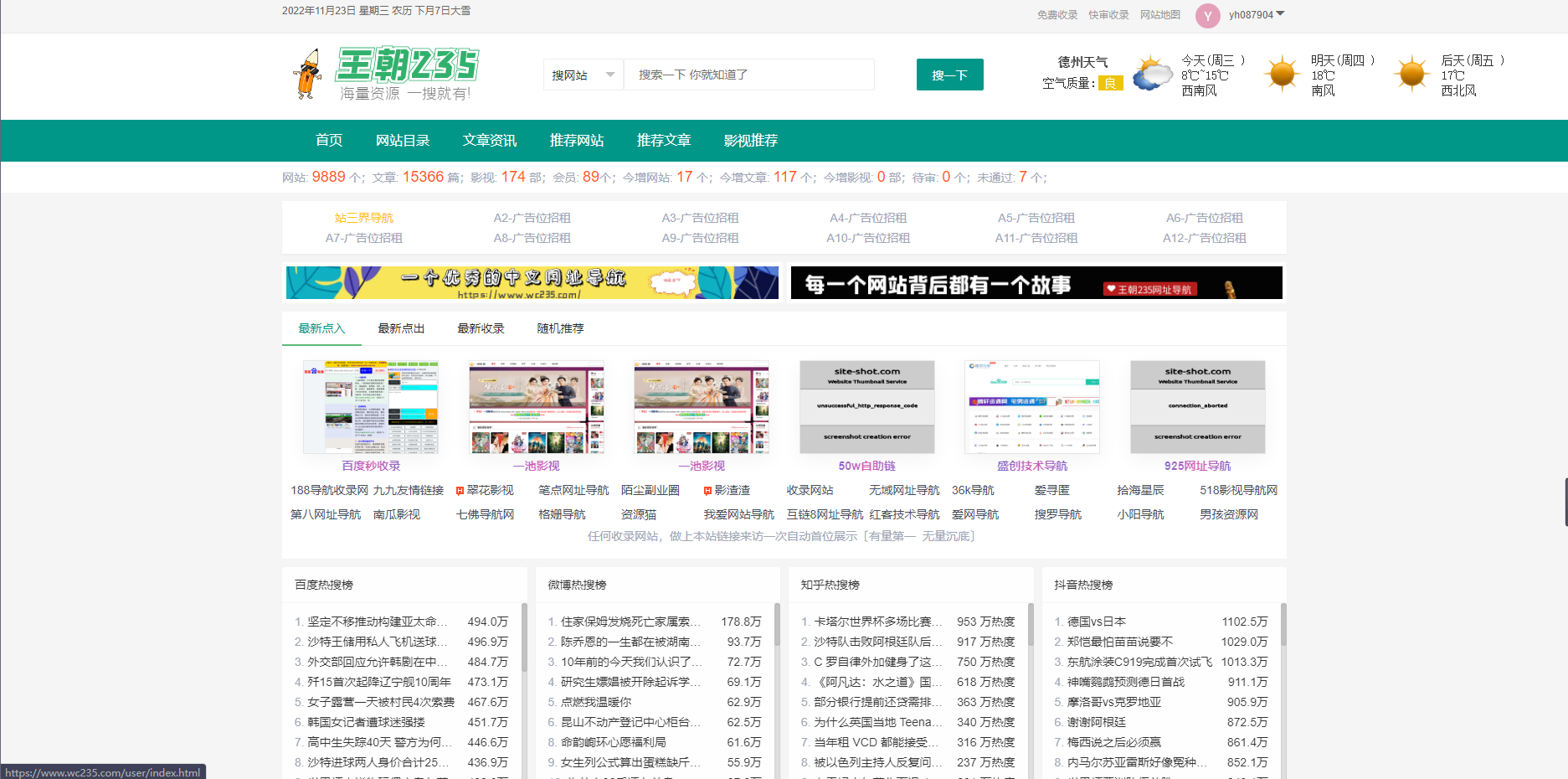Open 50w自助链 site thumbnail
The image size is (1568, 779).
(867, 407)
